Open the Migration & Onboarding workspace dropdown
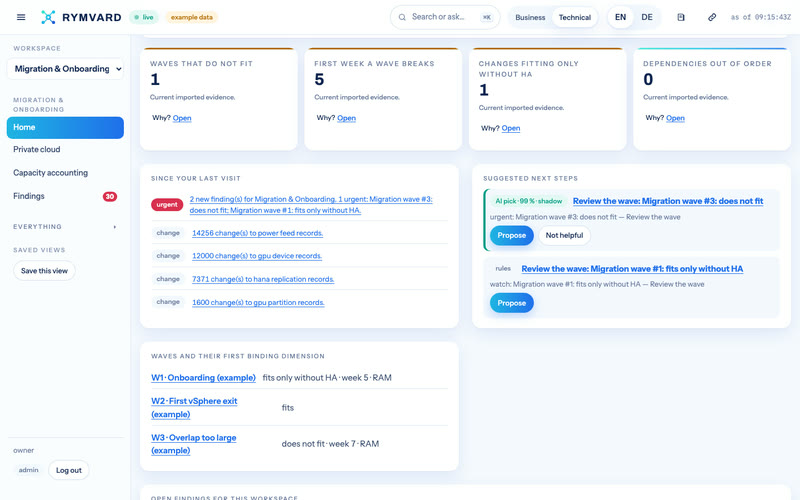 point(65,69)
